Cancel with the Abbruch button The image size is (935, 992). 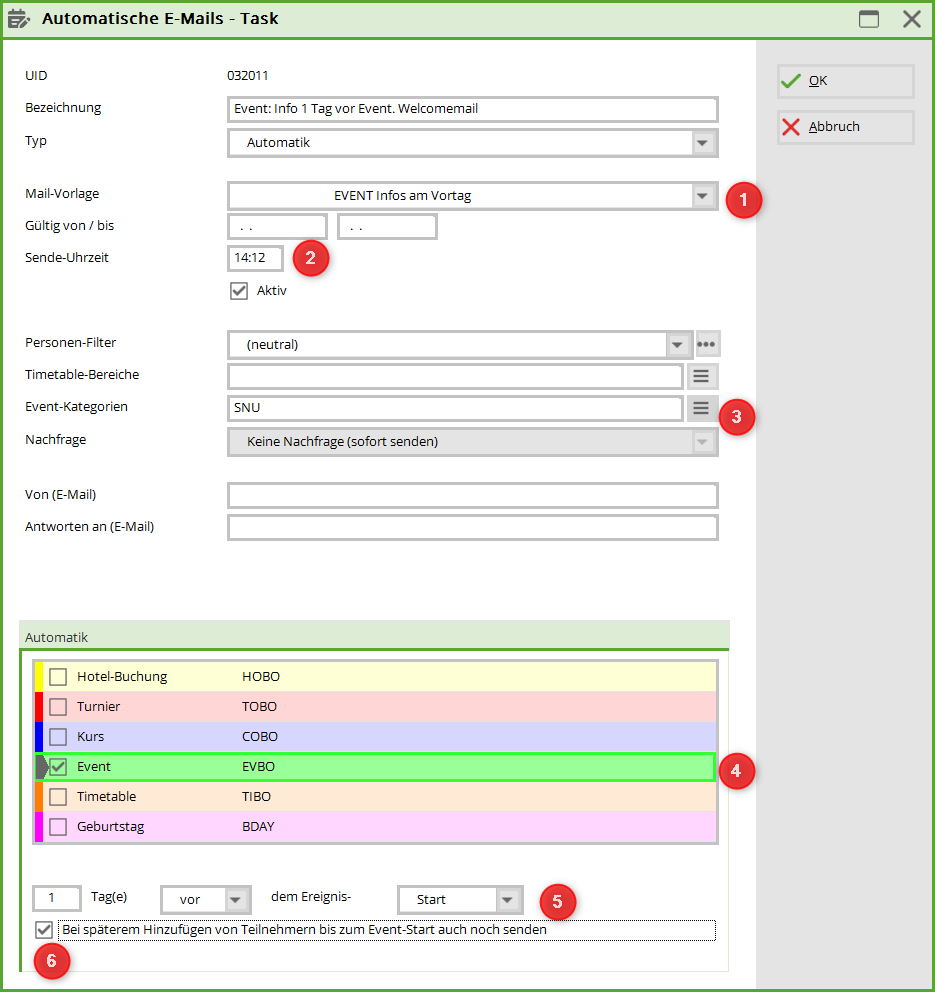(x=845, y=127)
